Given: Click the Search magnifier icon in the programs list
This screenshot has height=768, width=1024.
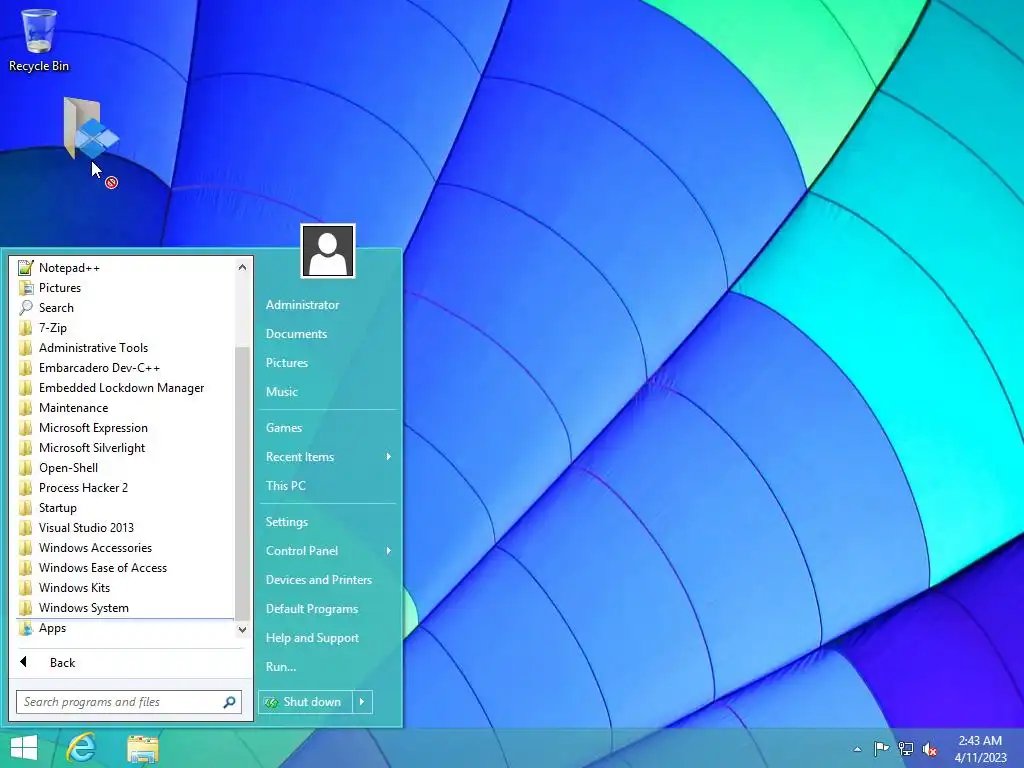Looking at the screenshot, I should coord(26,308).
